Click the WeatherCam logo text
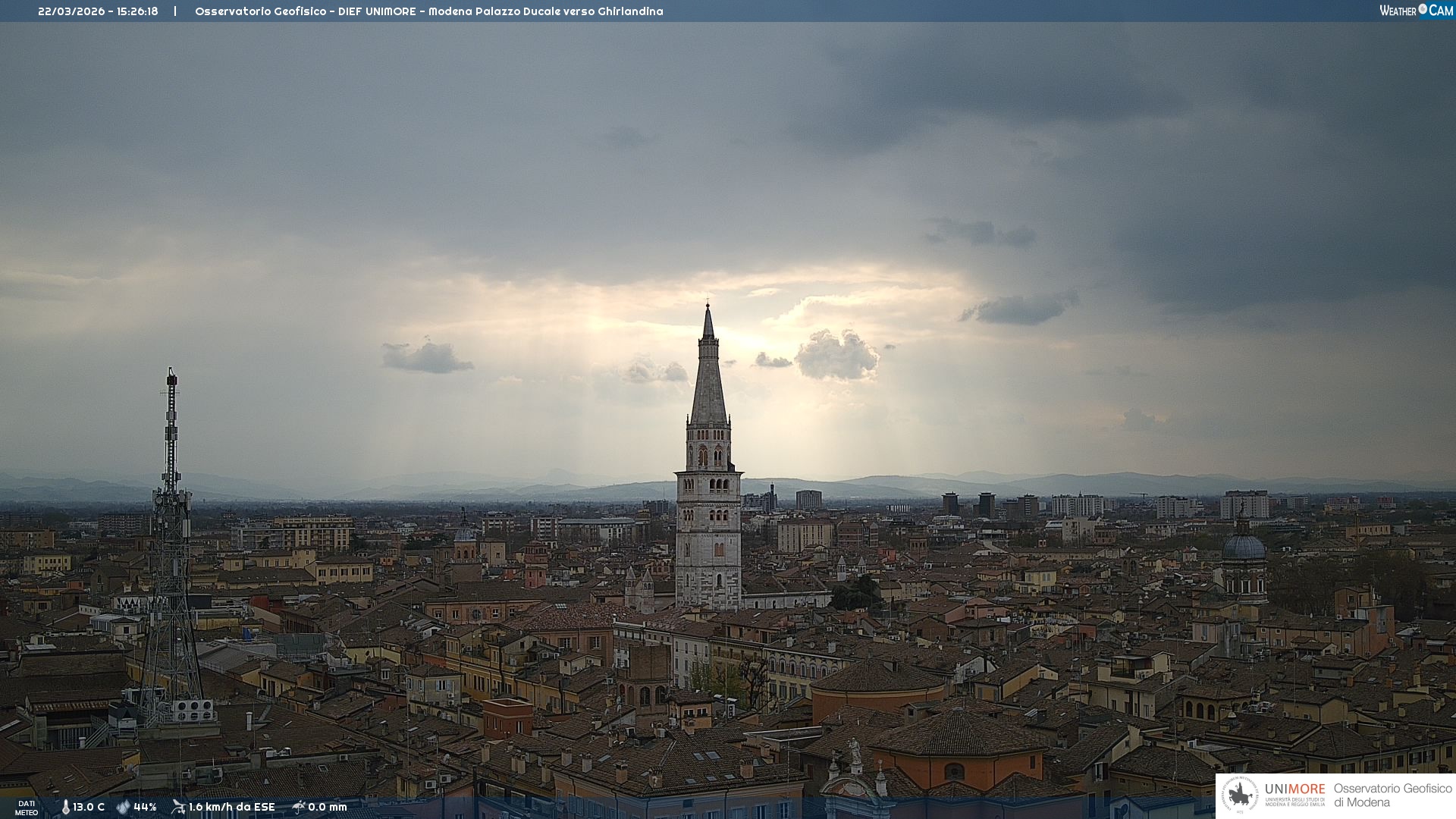The height and width of the screenshot is (819, 1456). (x=1398, y=11)
